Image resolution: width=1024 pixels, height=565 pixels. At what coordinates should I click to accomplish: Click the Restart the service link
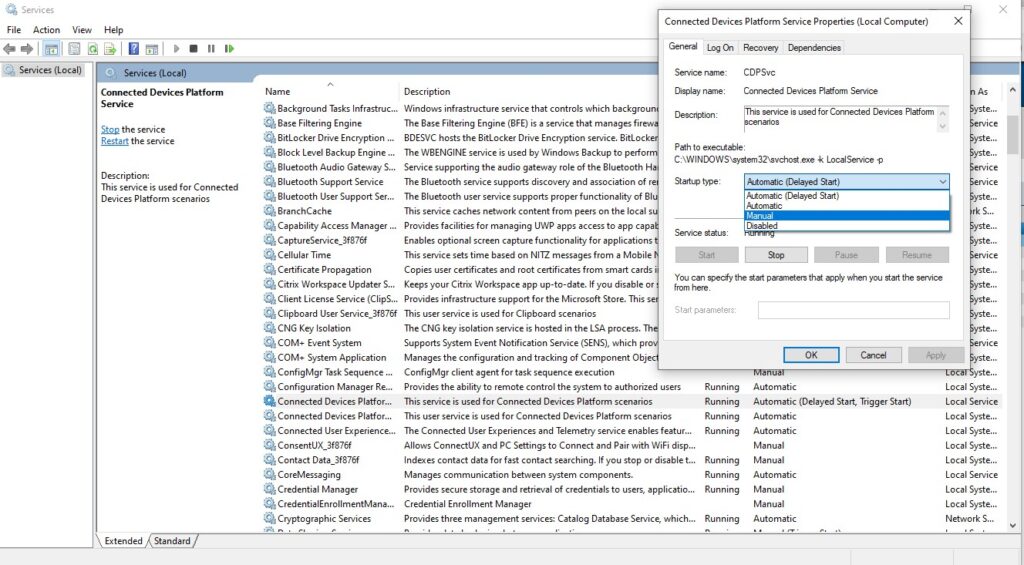pos(115,141)
